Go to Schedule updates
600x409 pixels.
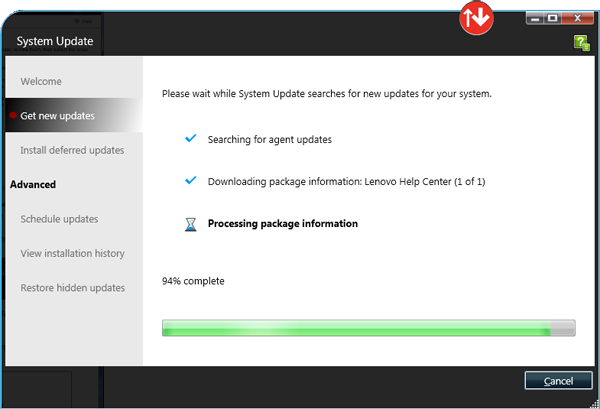pos(59,219)
